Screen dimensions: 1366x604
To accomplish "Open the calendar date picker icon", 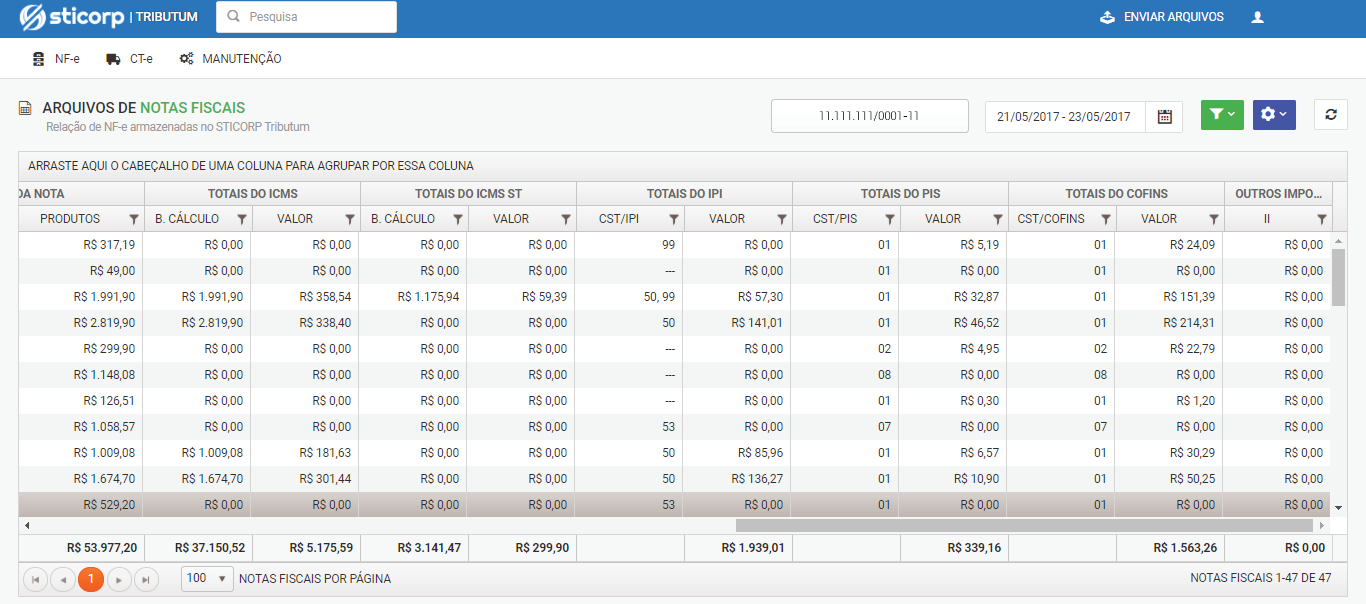I will [x=1164, y=116].
